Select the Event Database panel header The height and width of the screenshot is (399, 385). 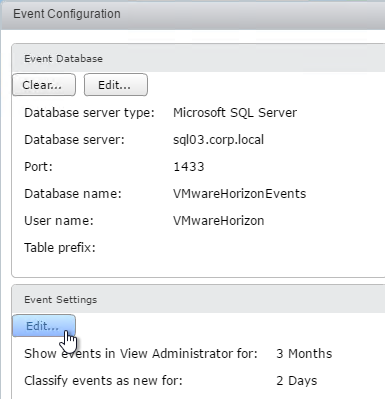click(198, 58)
